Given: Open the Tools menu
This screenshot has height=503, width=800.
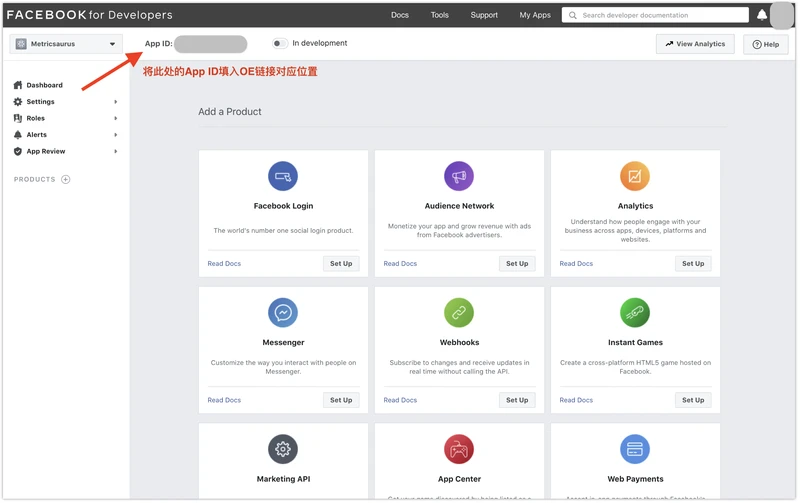Looking at the screenshot, I should tap(440, 15).
